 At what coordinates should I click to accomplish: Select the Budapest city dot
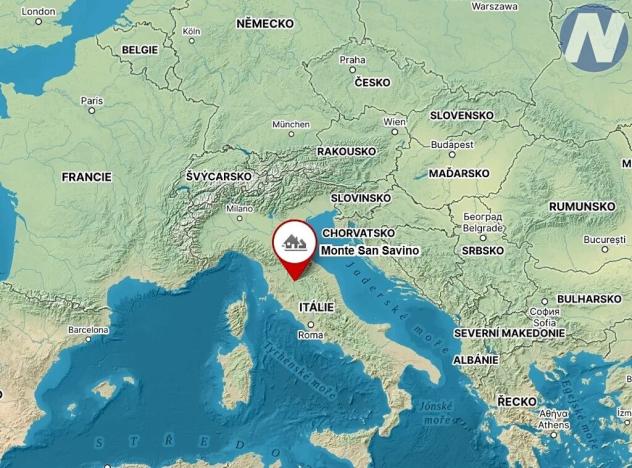452,154
